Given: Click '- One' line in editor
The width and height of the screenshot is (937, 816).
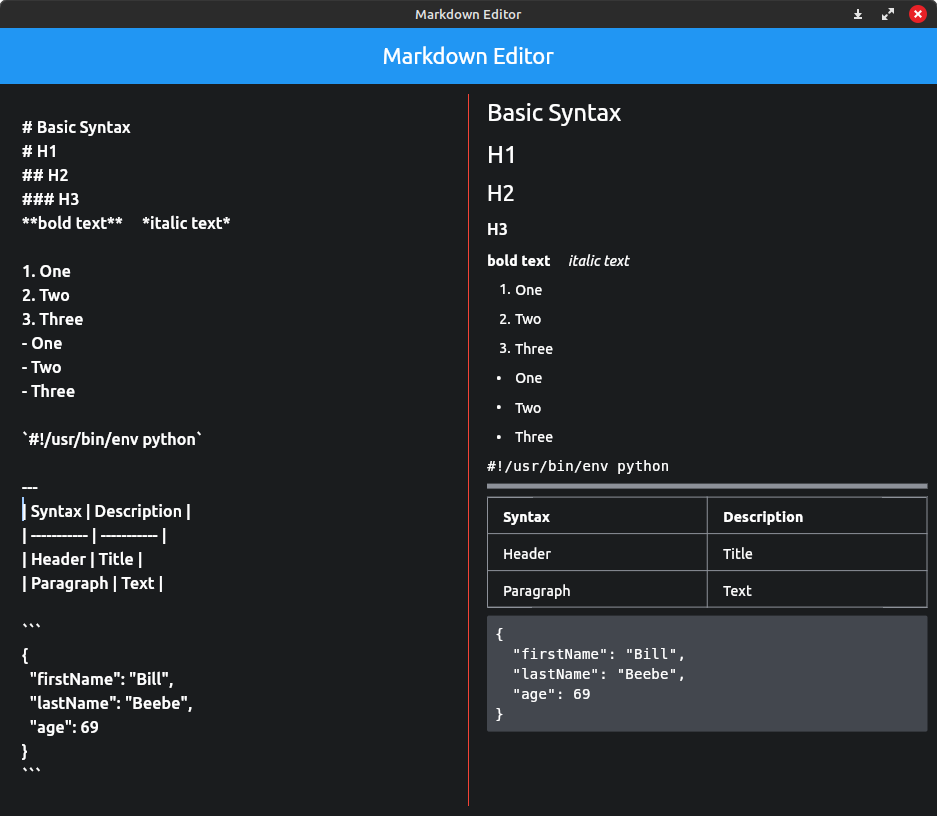Looking at the screenshot, I should pyautogui.click(x=42, y=343).
